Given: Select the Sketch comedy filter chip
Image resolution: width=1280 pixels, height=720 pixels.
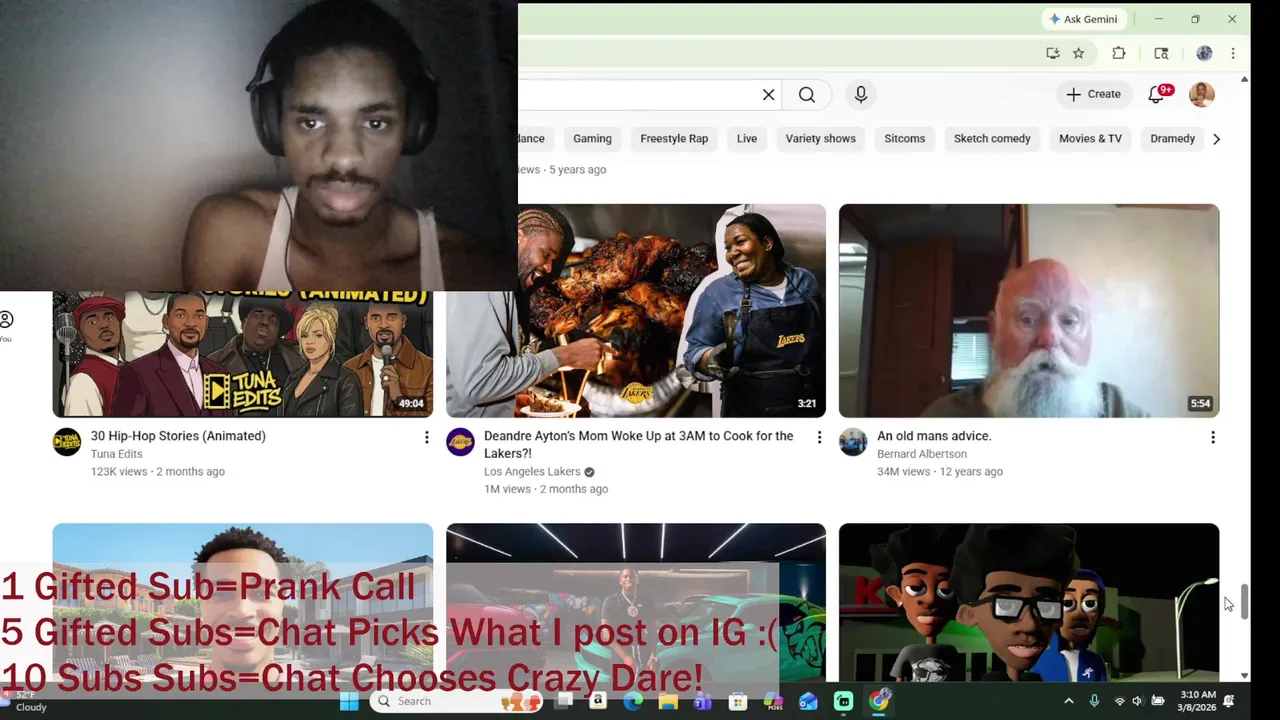Looking at the screenshot, I should tap(992, 139).
